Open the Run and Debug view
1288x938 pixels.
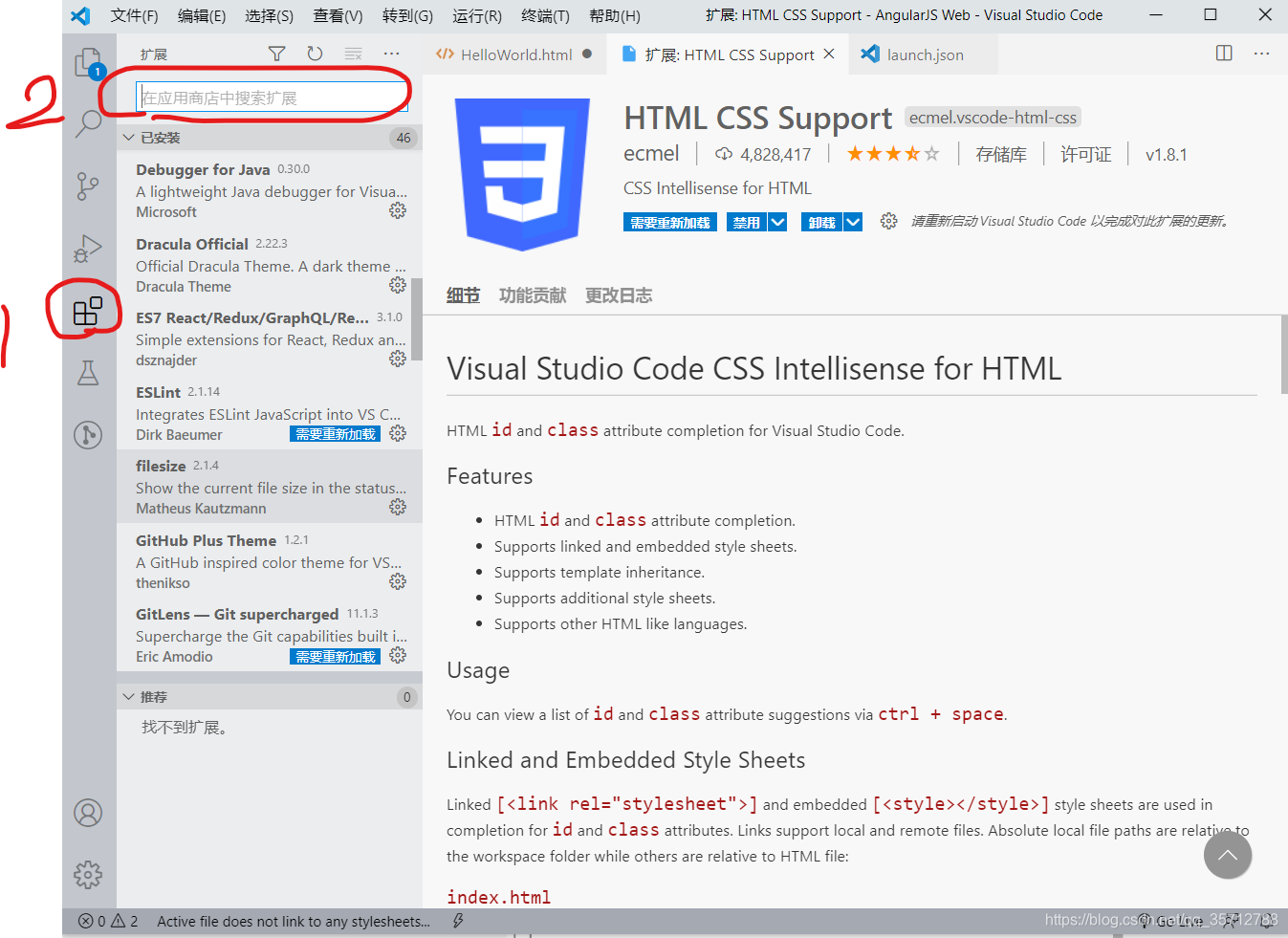(x=88, y=249)
